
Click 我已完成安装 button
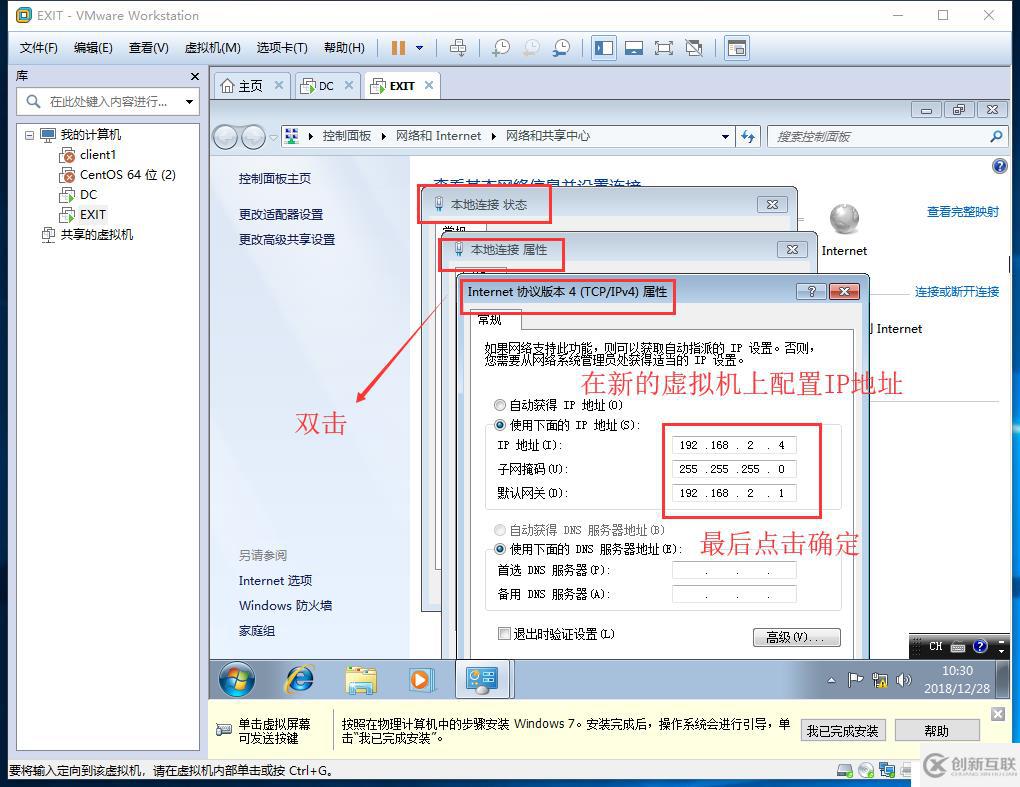click(842, 731)
